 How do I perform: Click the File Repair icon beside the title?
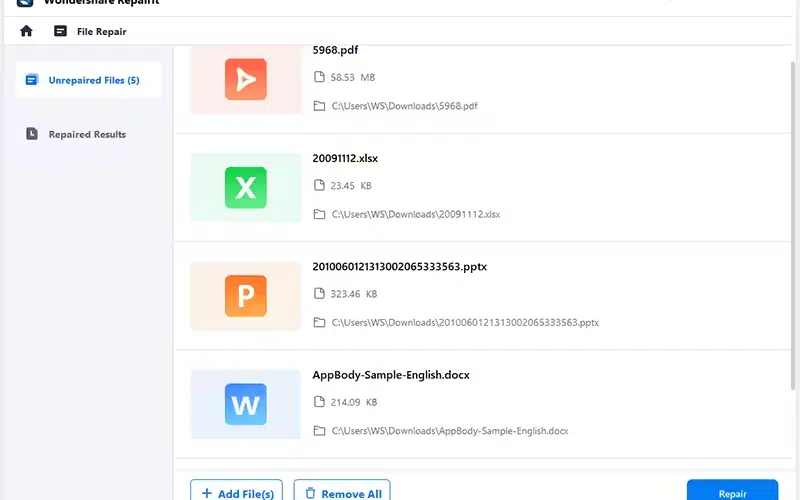pyautogui.click(x=60, y=31)
